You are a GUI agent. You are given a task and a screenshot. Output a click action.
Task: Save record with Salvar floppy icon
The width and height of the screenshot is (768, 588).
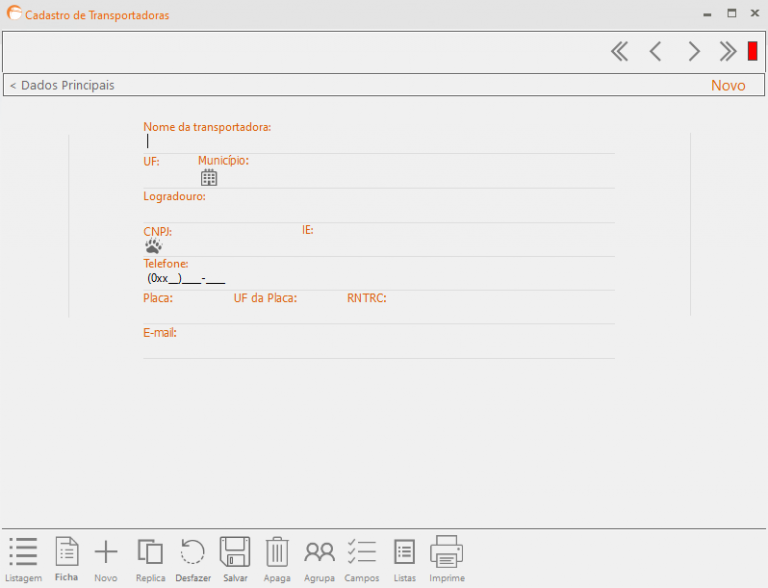(235, 553)
